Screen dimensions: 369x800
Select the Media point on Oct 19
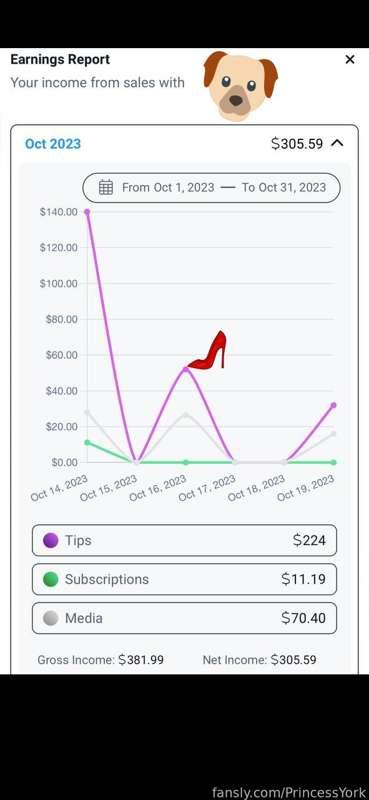tap(334, 434)
